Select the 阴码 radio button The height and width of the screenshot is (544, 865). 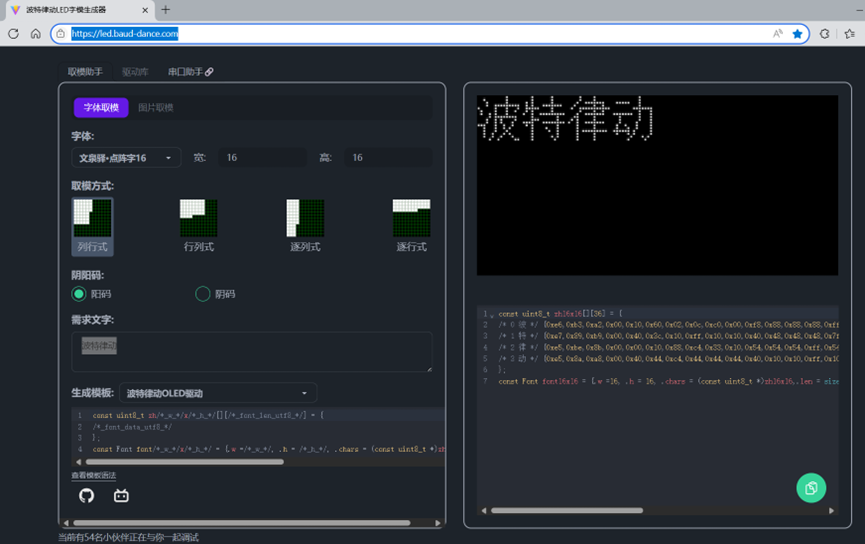202,294
